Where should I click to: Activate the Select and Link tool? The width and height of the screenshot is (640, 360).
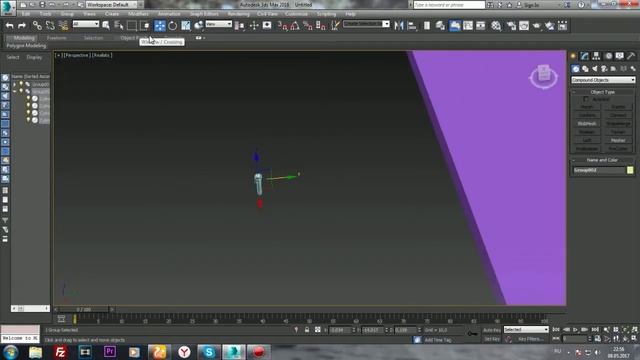tap(37, 26)
